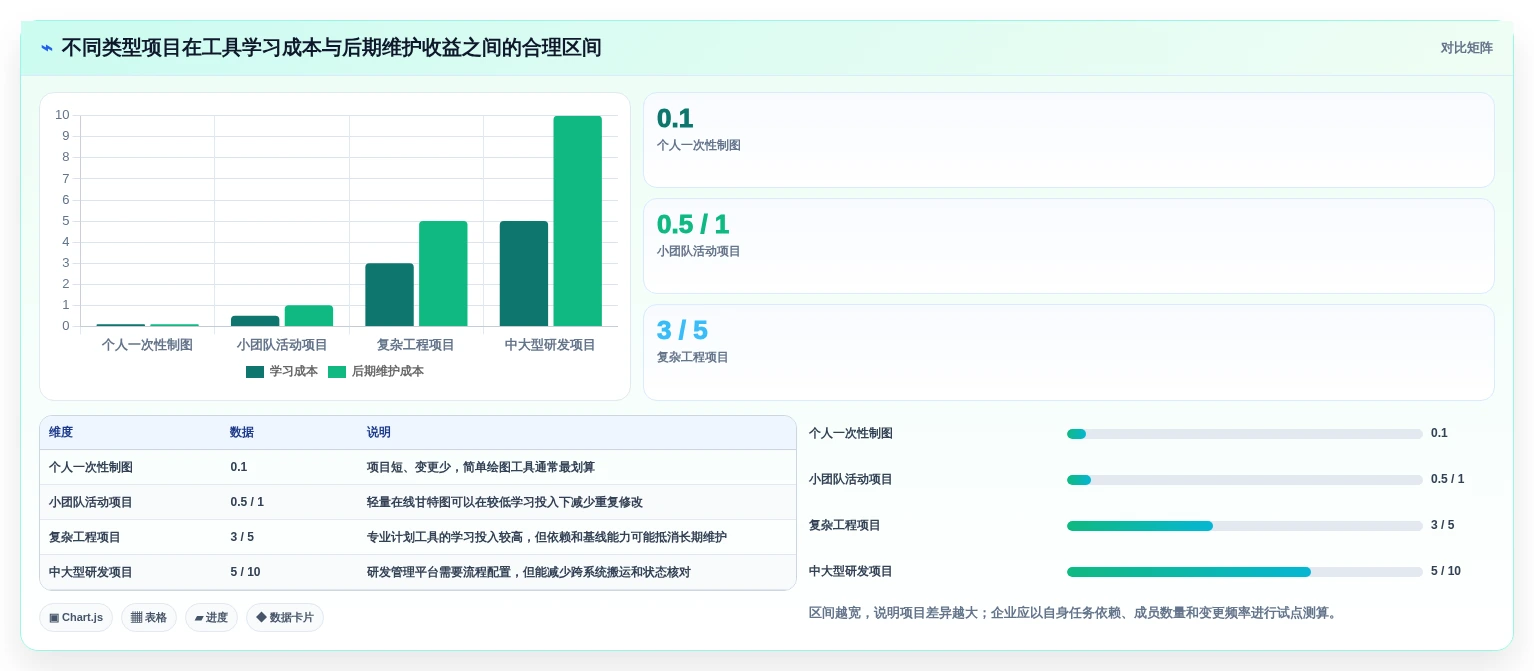
Task: Click description 项目短、变更少，简单绘图工具通常最划算
Action: pyautogui.click(x=481, y=467)
